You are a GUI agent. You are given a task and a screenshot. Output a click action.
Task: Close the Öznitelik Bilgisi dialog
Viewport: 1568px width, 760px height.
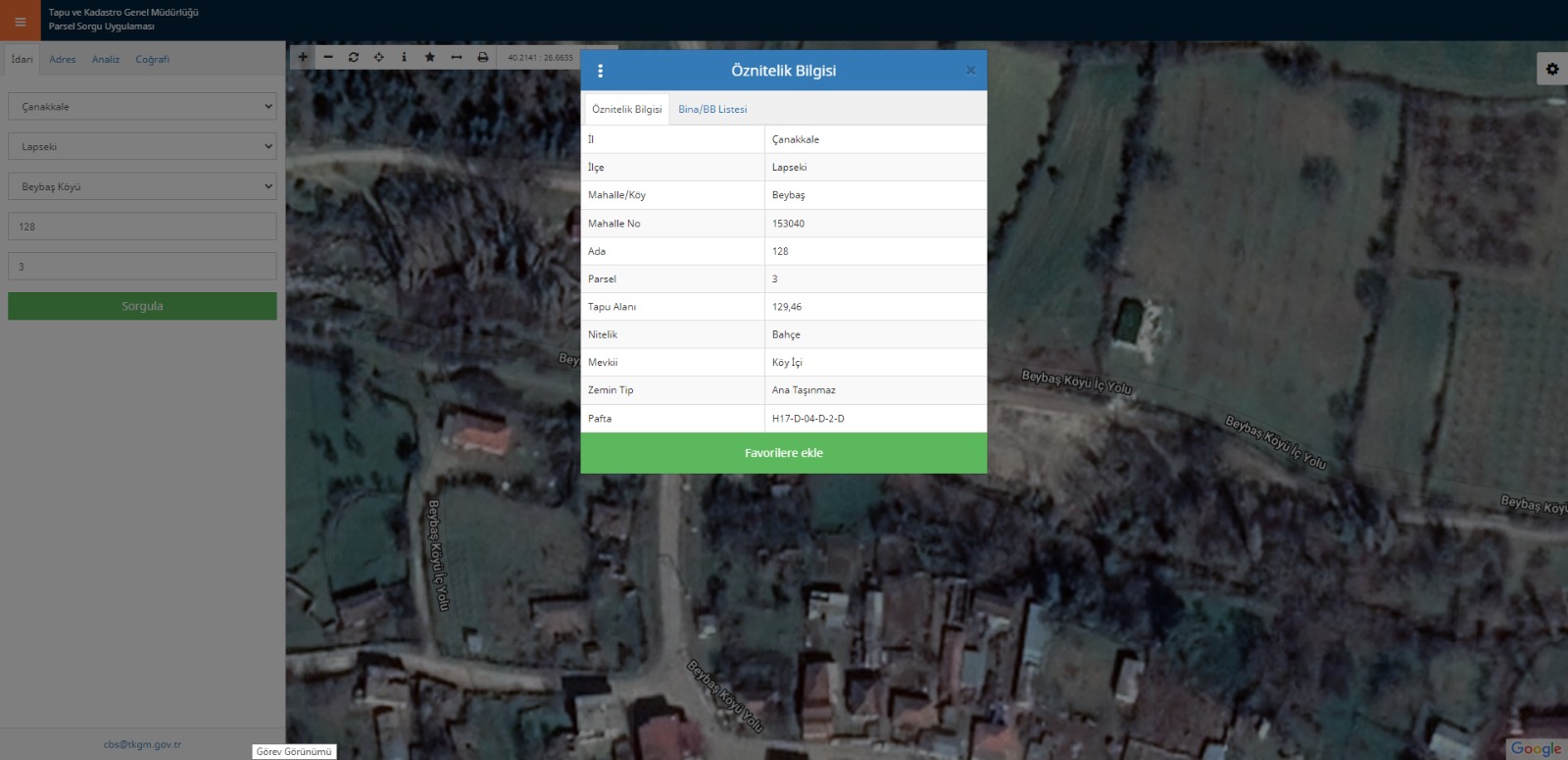[970, 71]
